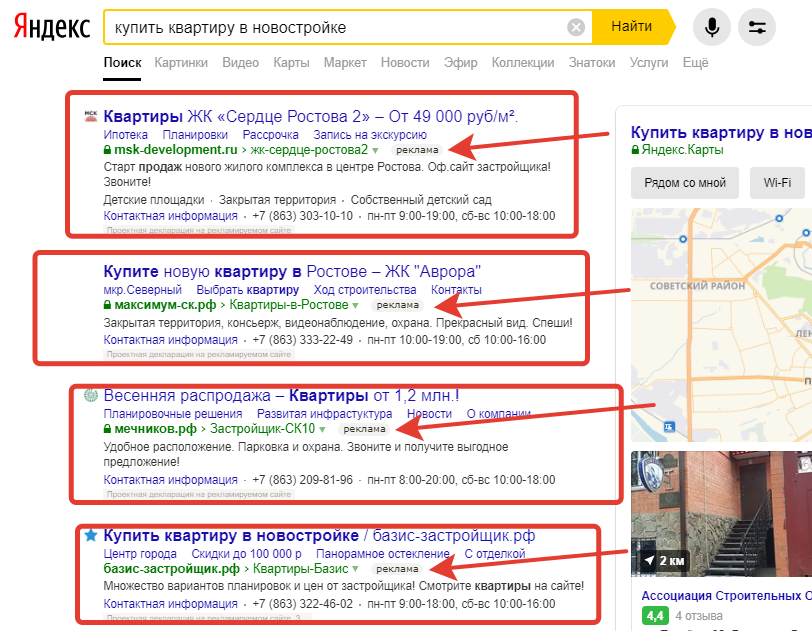This screenshot has width=812, height=631.
Task: Expand the Ещё menu
Action: click(x=695, y=63)
